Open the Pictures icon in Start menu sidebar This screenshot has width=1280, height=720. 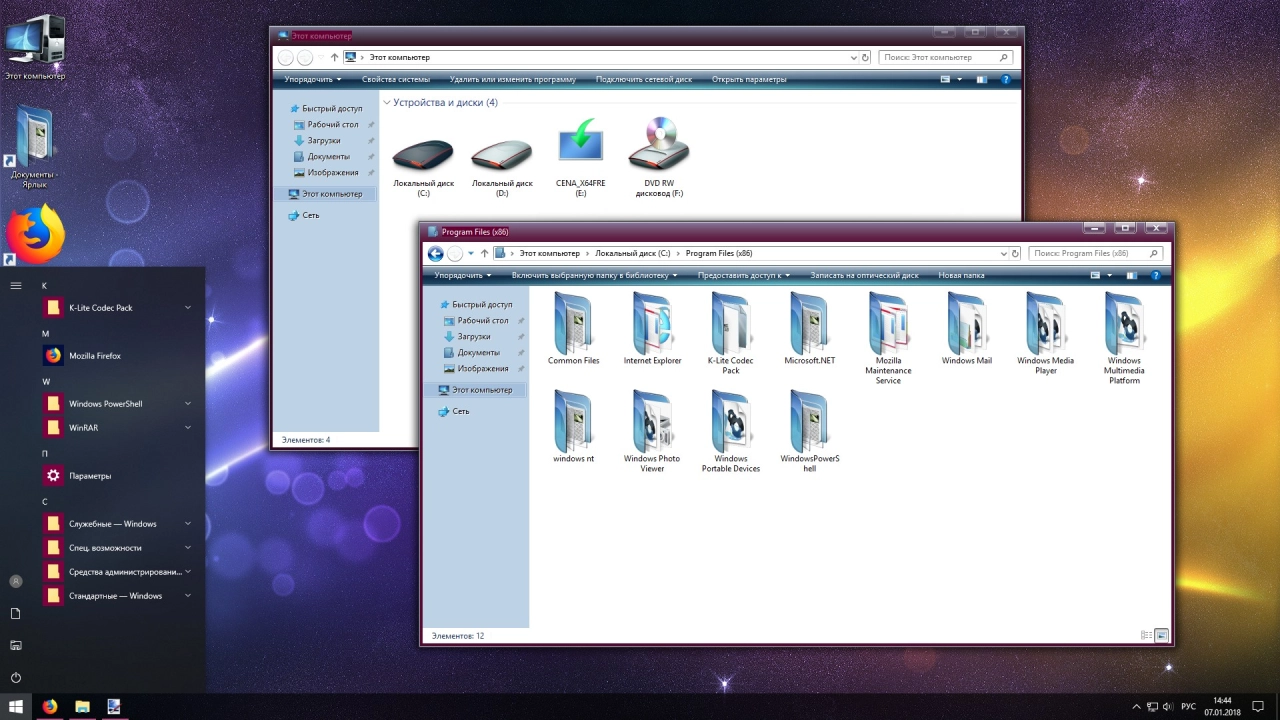pos(16,645)
